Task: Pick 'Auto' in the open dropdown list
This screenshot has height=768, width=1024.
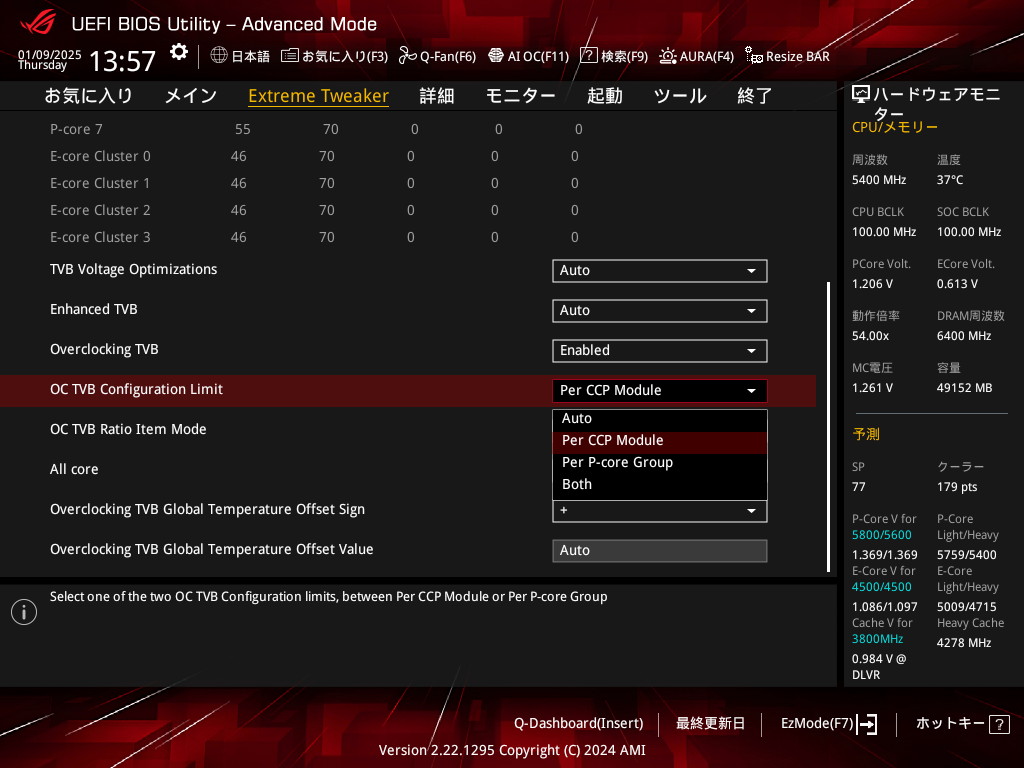Action: [x=577, y=418]
